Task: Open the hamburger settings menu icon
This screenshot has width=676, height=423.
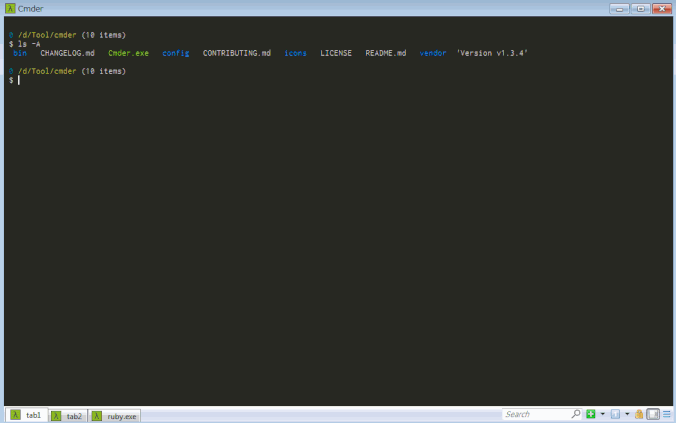Action: pyautogui.click(x=667, y=414)
